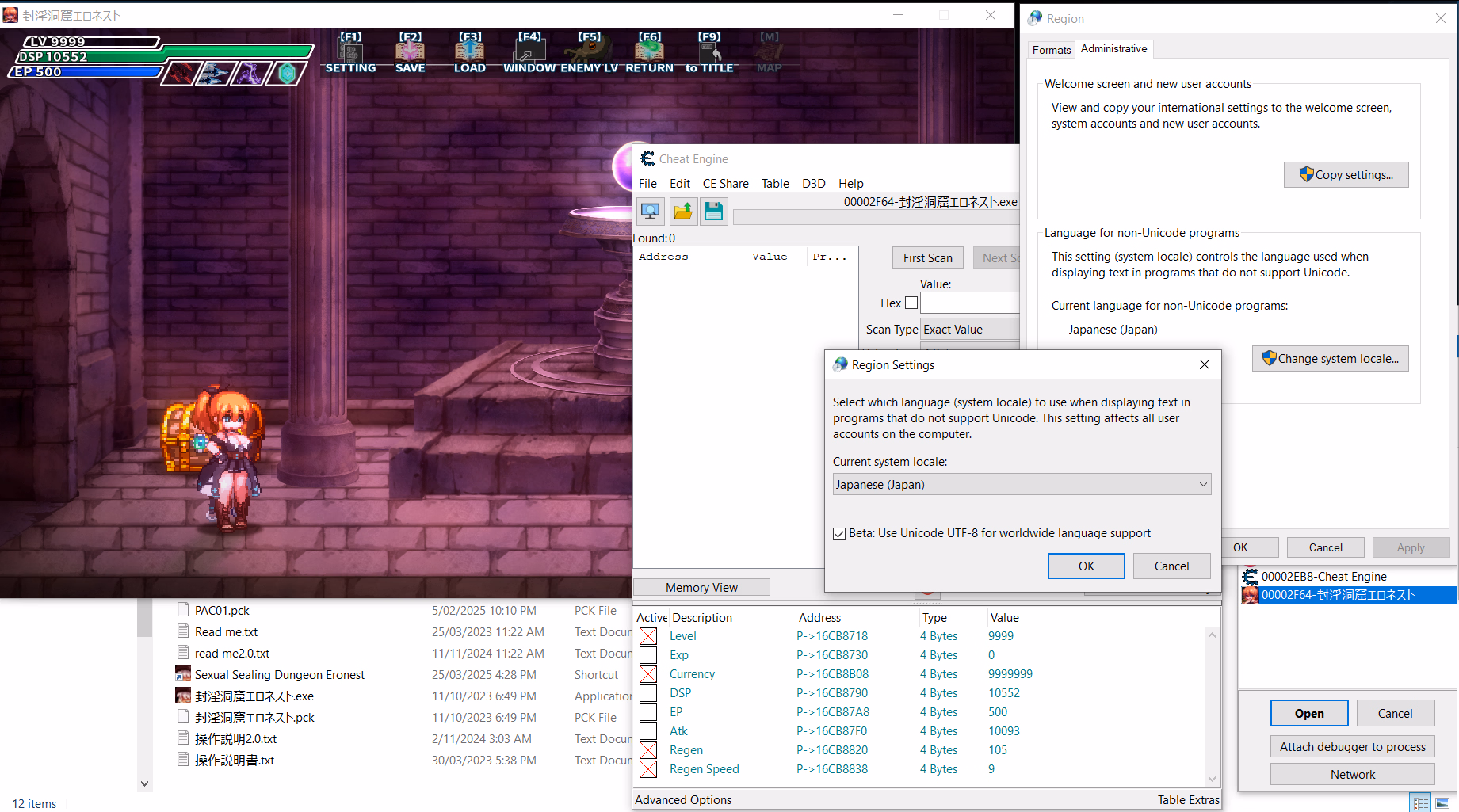Click address table scrollbar down arrow
The image size is (1459, 812).
[1212, 779]
